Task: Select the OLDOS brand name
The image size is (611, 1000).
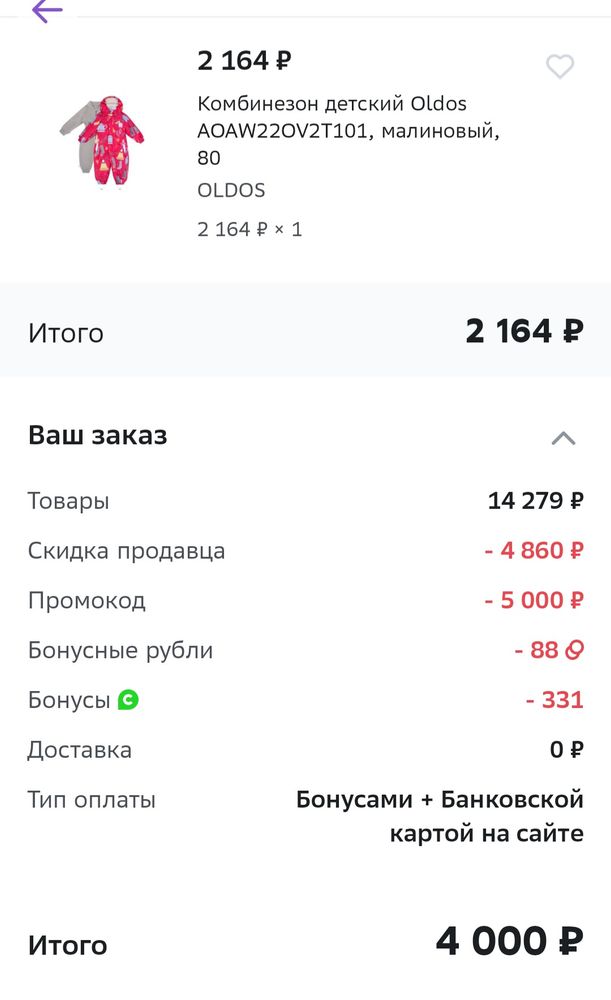Action: (231, 190)
